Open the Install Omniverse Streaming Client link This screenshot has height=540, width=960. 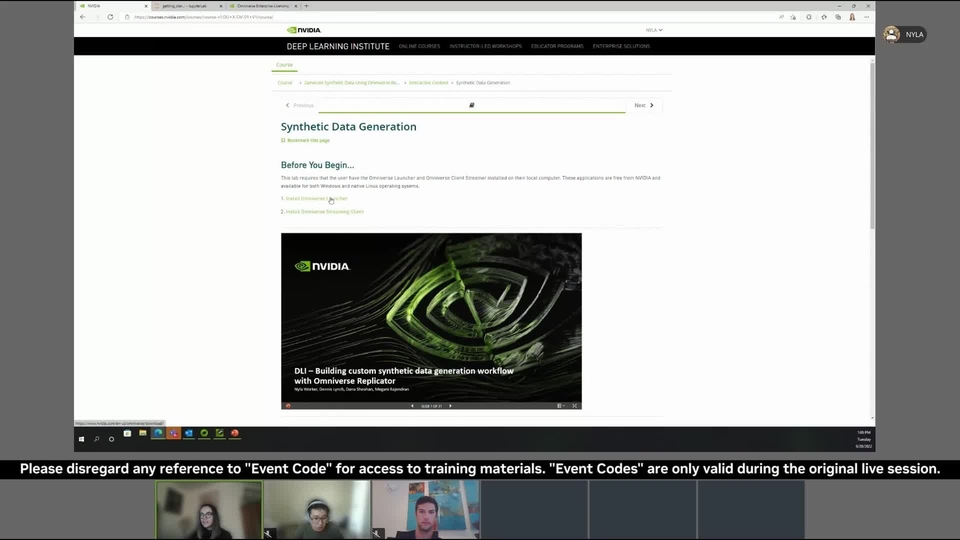pos(324,212)
